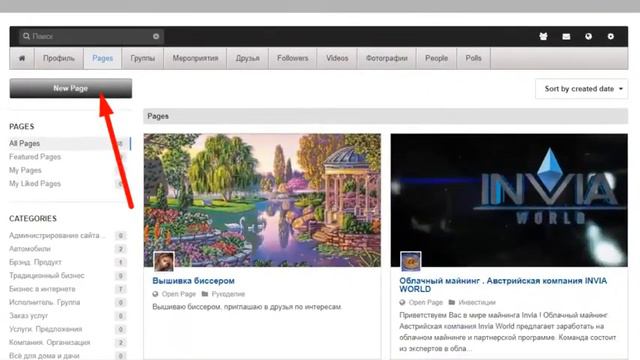Open the Услуги. Предложения category
Viewport: 640px width, 360px height.
45,329
